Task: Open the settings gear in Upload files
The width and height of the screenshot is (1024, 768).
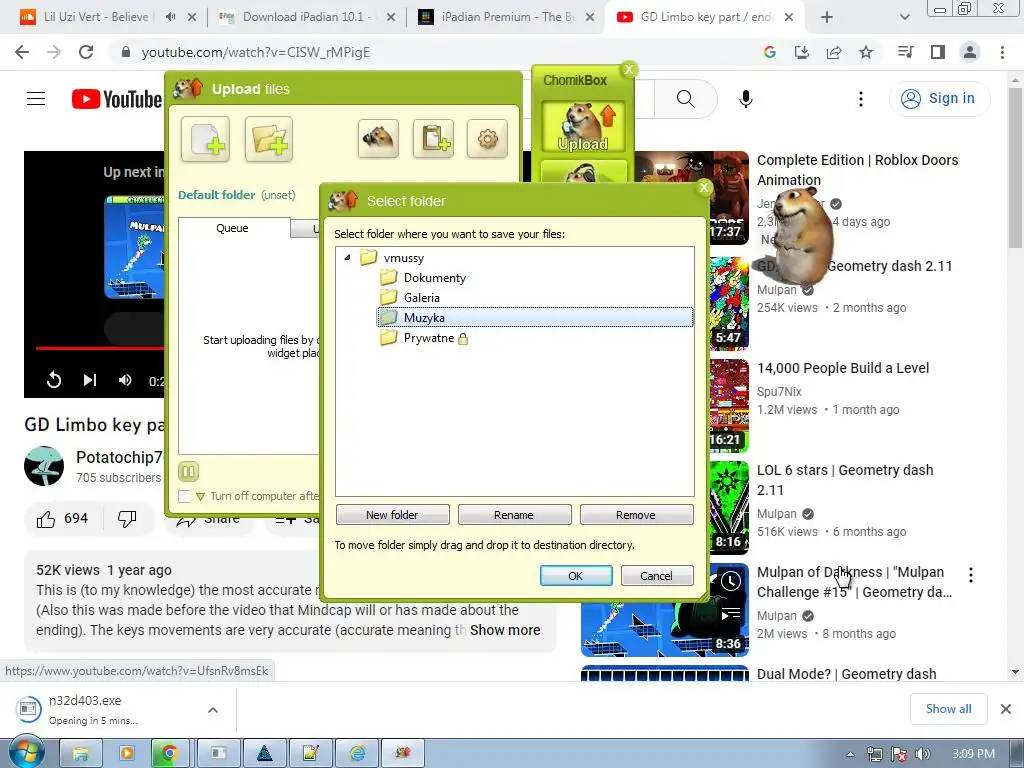Action: pyautogui.click(x=487, y=138)
